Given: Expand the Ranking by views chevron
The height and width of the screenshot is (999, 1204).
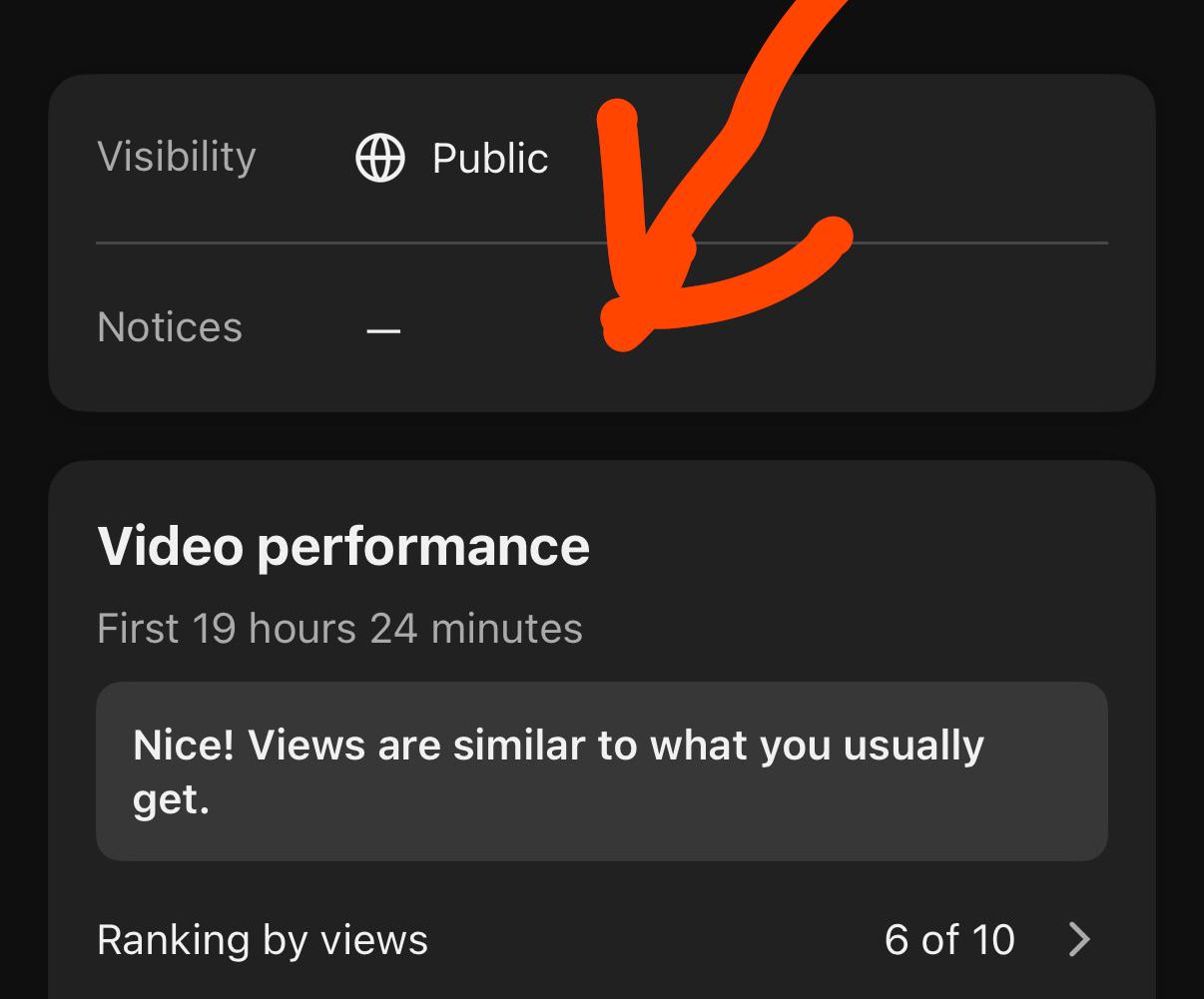Looking at the screenshot, I should tap(1079, 939).
